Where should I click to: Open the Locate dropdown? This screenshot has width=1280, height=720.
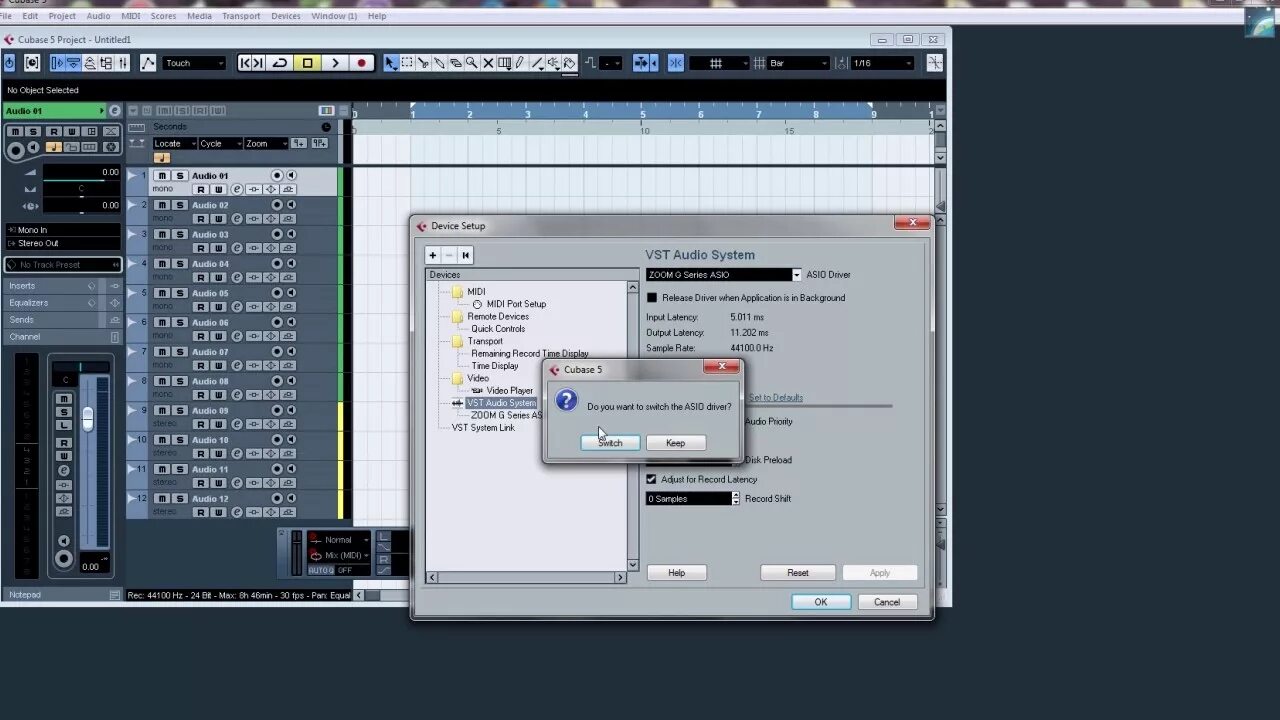pos(174,144)
